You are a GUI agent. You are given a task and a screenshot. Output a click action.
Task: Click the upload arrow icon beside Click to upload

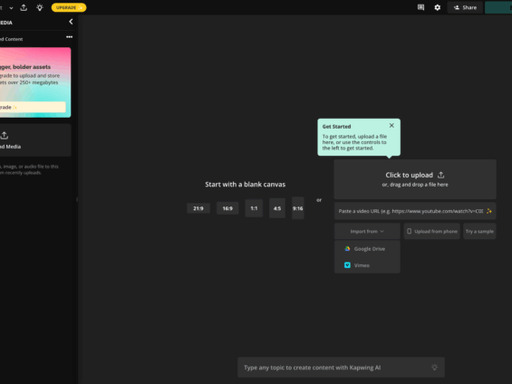point(441,175)
